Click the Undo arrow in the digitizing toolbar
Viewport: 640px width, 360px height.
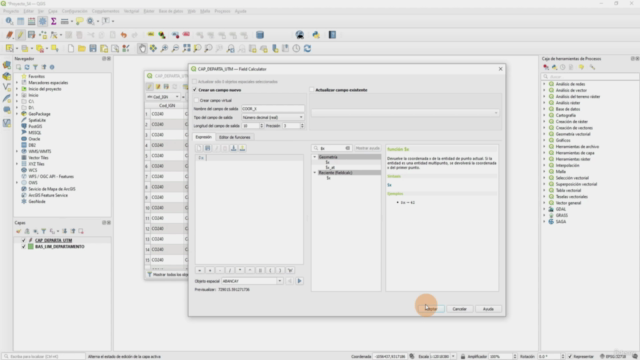[124, 35]
